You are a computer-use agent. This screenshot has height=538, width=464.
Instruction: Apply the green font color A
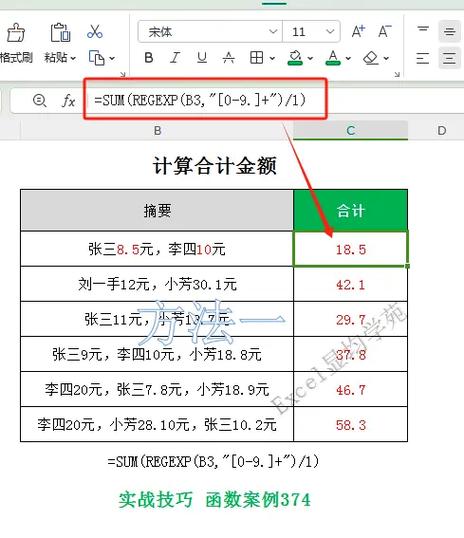tap(333, 58)
